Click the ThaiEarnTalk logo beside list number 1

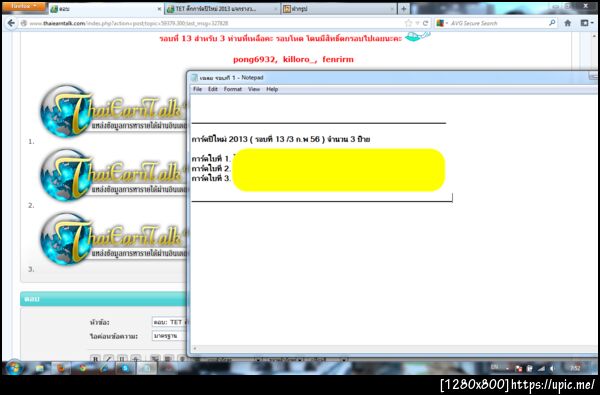coord(114,111)
